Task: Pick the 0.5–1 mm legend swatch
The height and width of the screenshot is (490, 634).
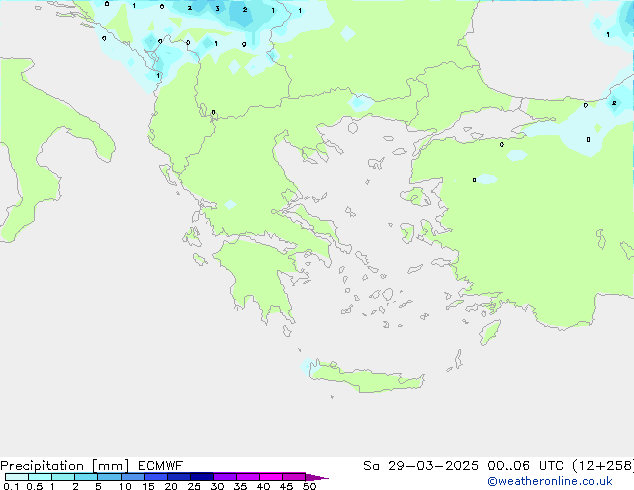Action: click(x=40, y=477)
